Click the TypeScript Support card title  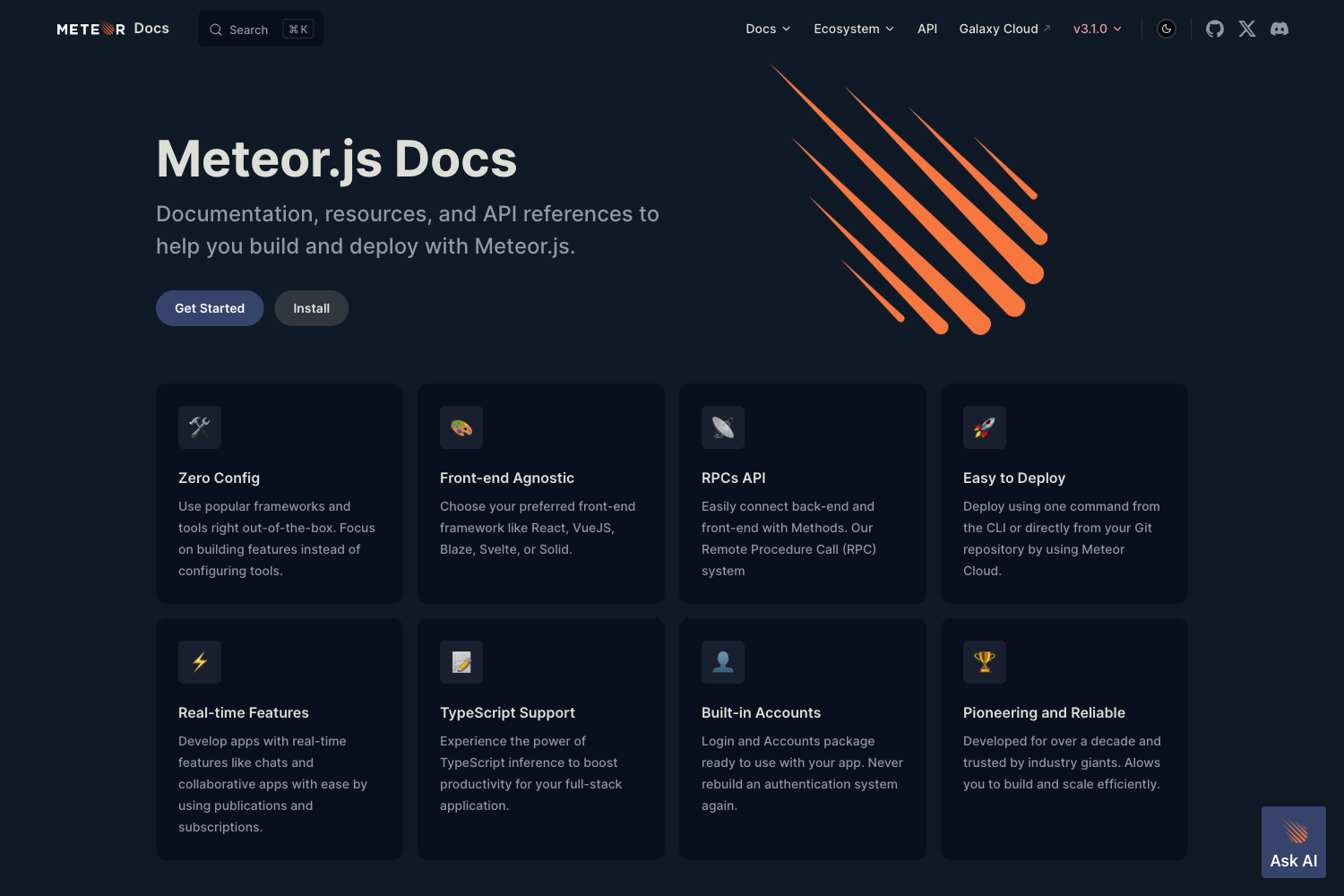pyautogui.click(x=507, y=713)
